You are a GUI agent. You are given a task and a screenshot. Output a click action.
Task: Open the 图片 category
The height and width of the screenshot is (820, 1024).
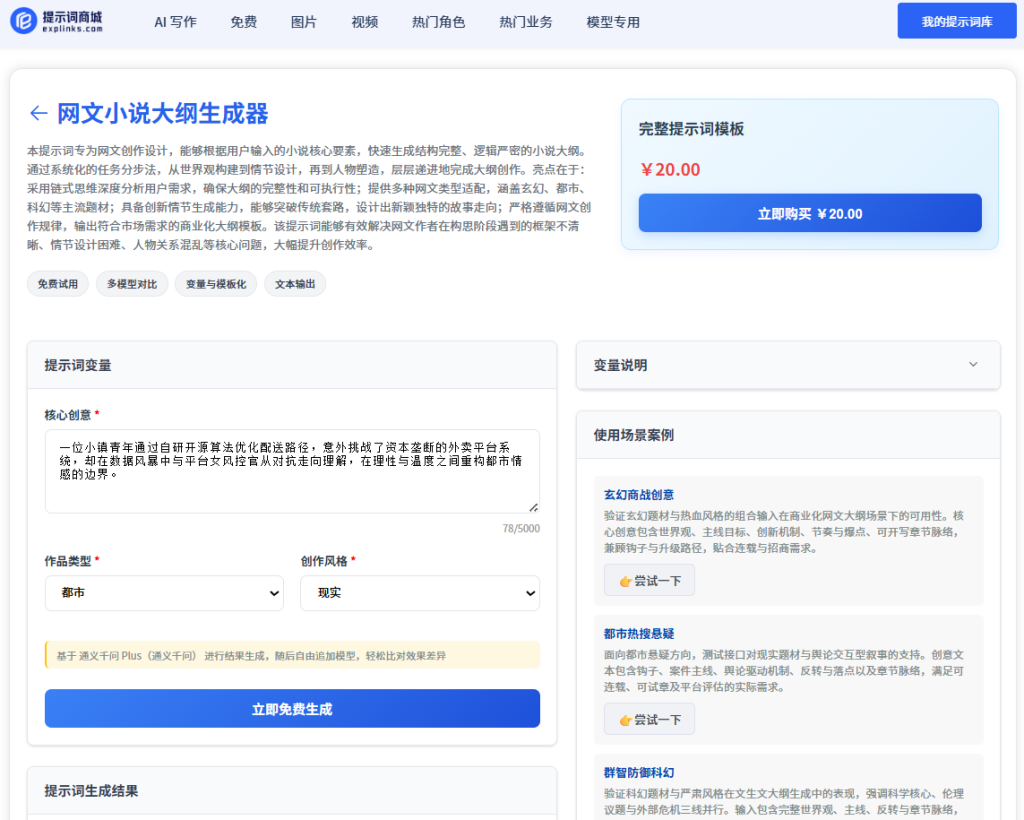(304, 22)
